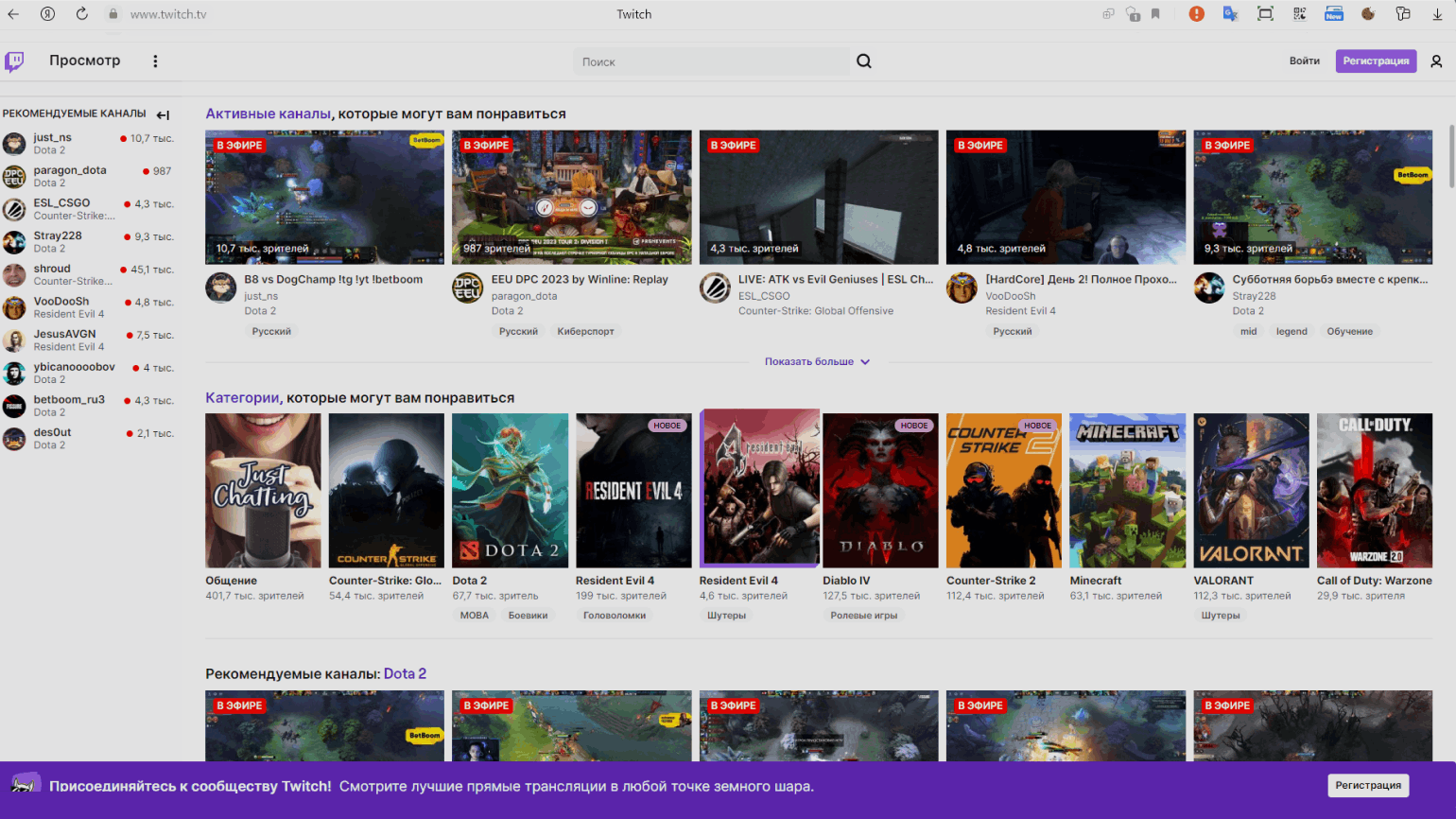Click the page vertical scrollbar
The width and height of the screenshot is (1456, 819).
pyautogui.click(x=1451, y=156)
